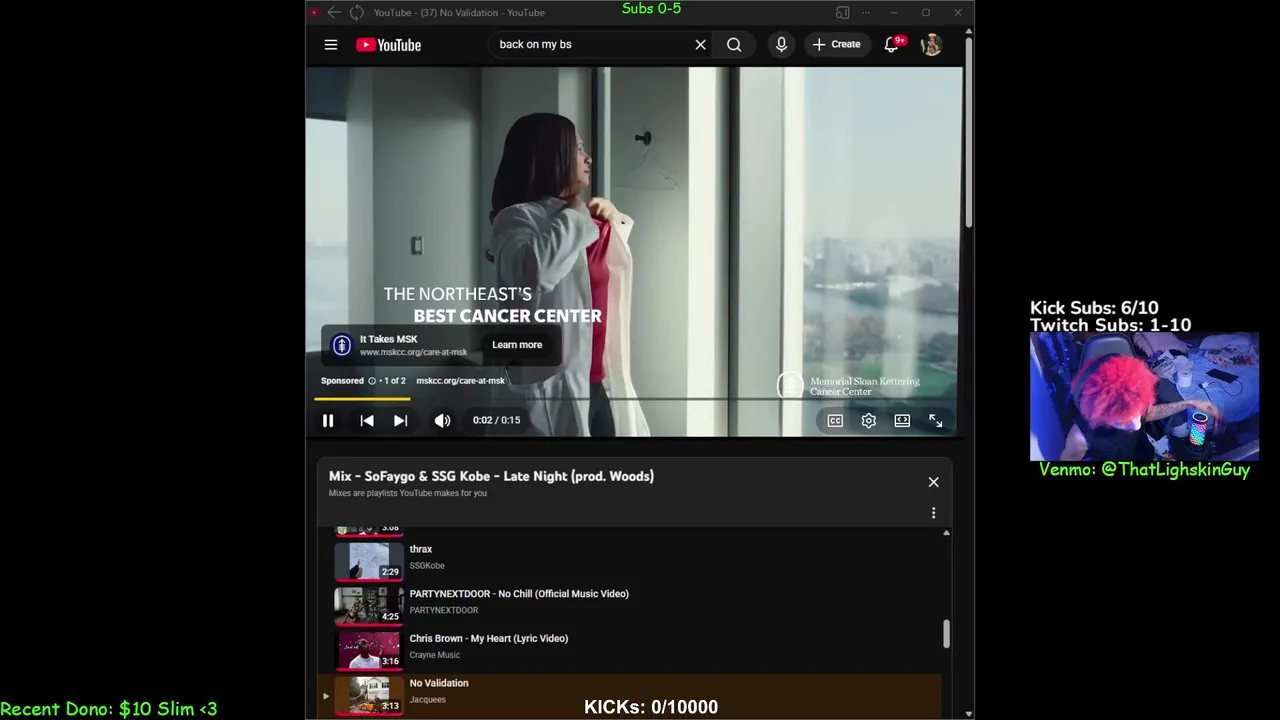Viewport: 1280px width, 720px height.
Task: Click the 'Mix - SoFaygo & SSG Kobe - Late Night' title
Action: (491, 477)
